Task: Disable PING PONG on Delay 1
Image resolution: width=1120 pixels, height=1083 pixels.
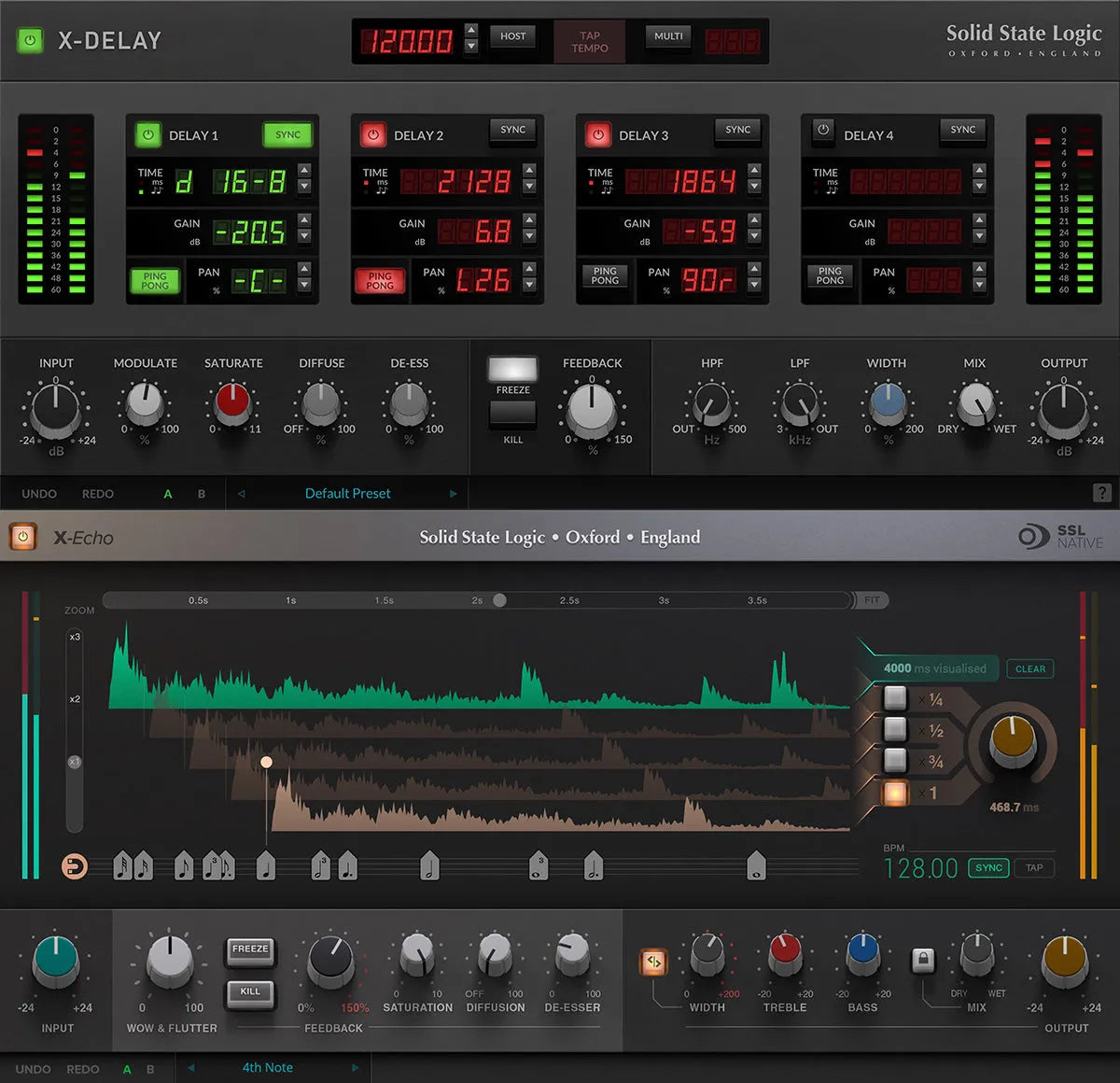Action: 155,281
